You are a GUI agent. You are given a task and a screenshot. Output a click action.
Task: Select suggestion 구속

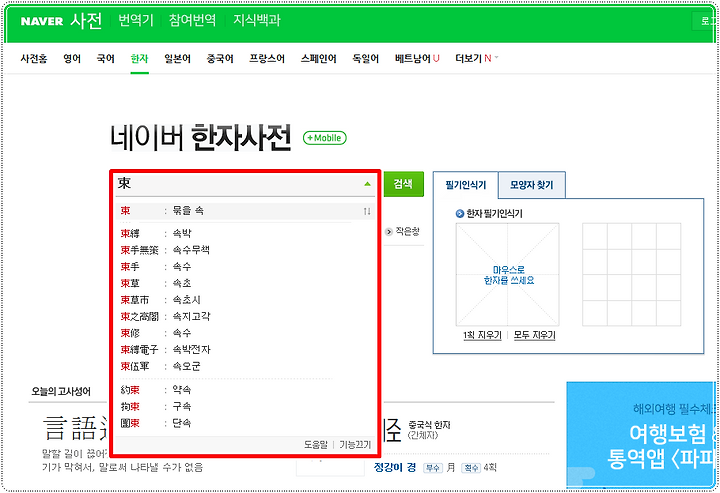coord(245,407)
